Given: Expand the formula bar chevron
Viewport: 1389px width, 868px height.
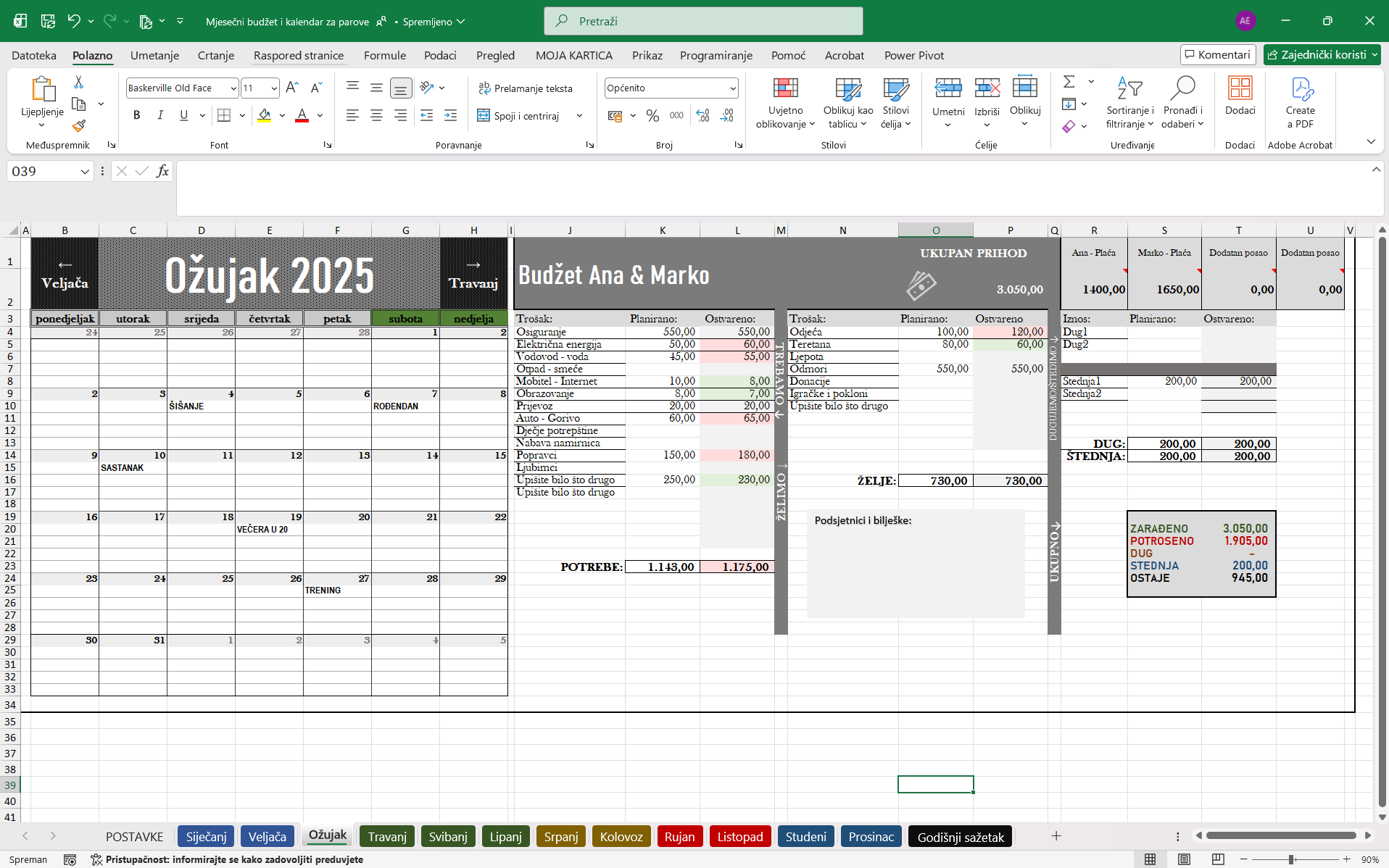Looking at the screenshot, I should click(x=1376, y=170).
